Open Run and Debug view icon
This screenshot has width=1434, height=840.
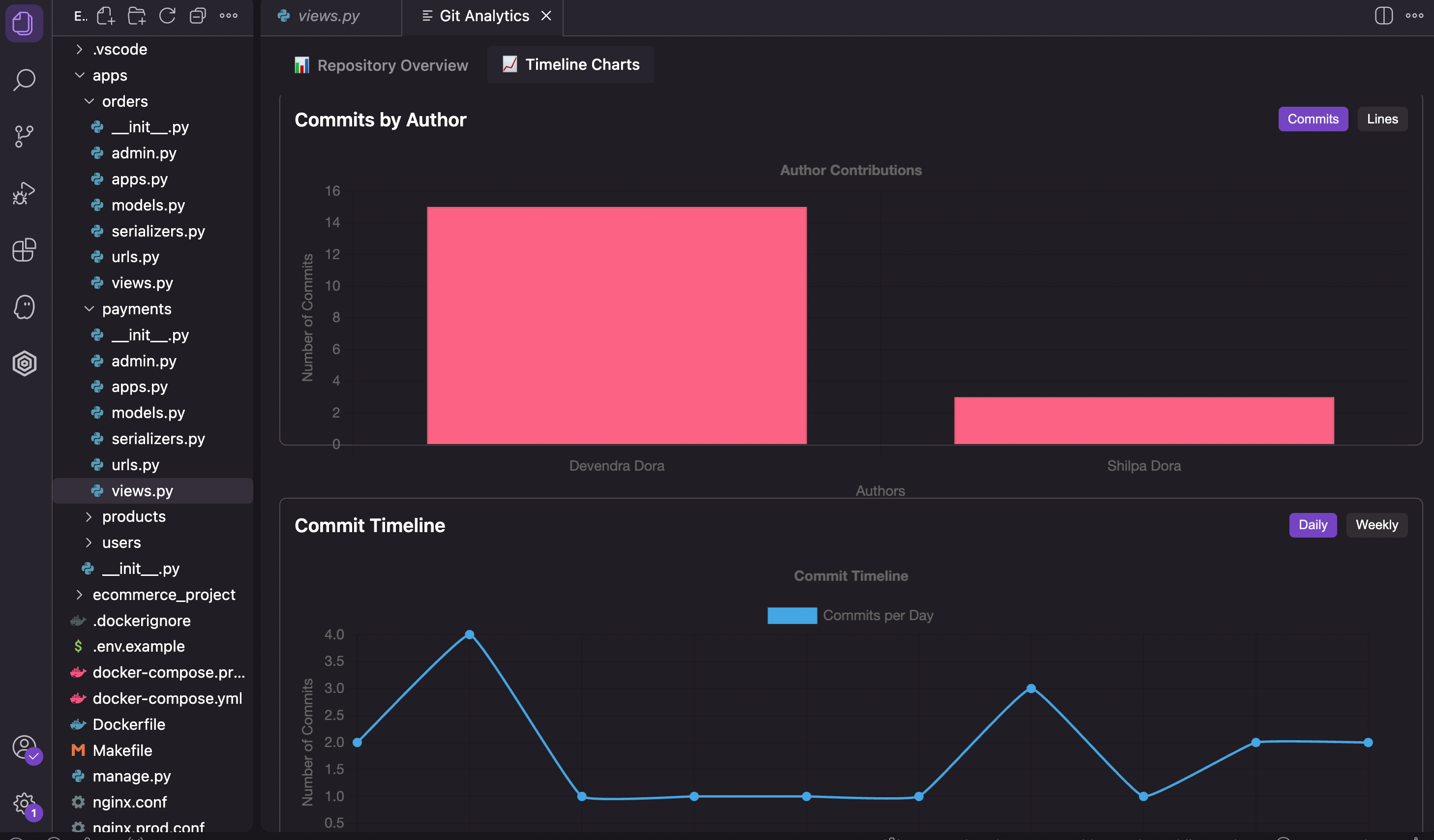[24, 193]
